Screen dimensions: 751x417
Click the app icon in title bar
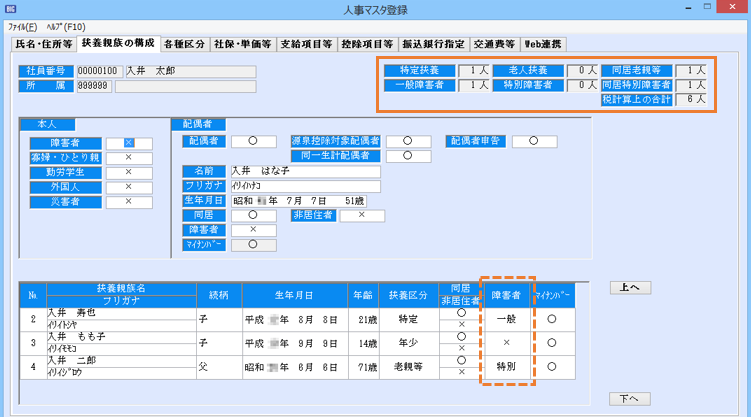tap(9, 9)
